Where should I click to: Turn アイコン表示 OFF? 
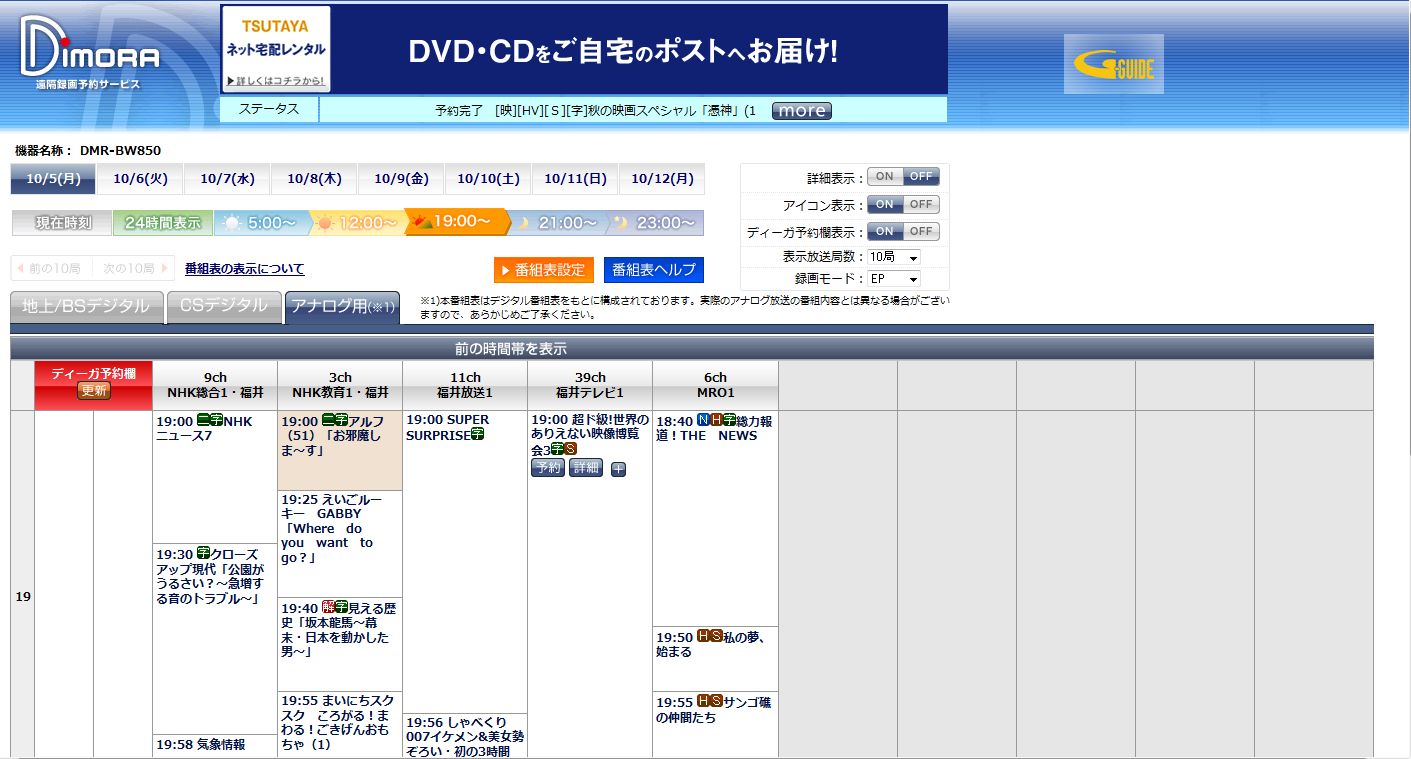tap(921, 204)
